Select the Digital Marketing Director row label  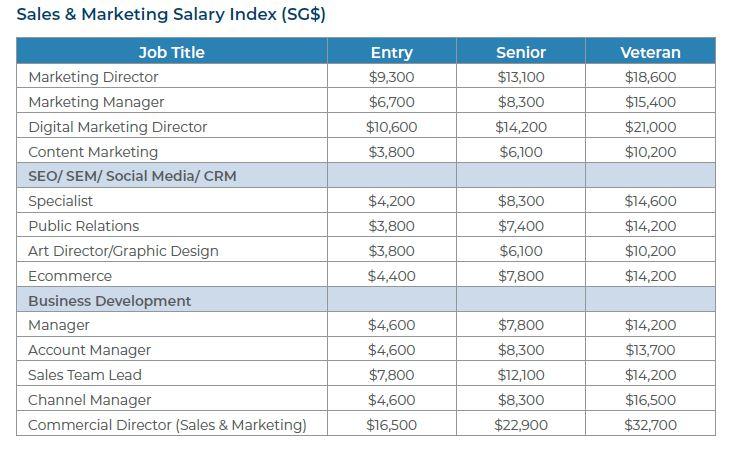(x=118, y=127)
